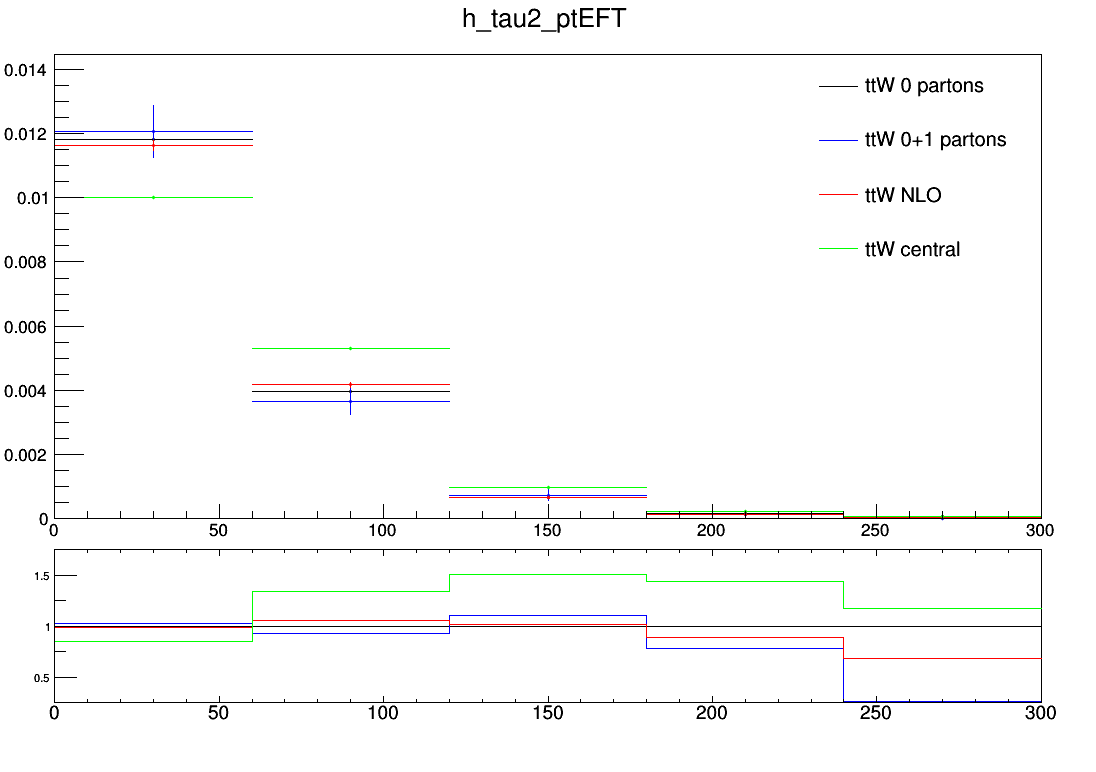Click ratio panel x-axis label 300
1096x772 pixels.
coord(1040,713)
